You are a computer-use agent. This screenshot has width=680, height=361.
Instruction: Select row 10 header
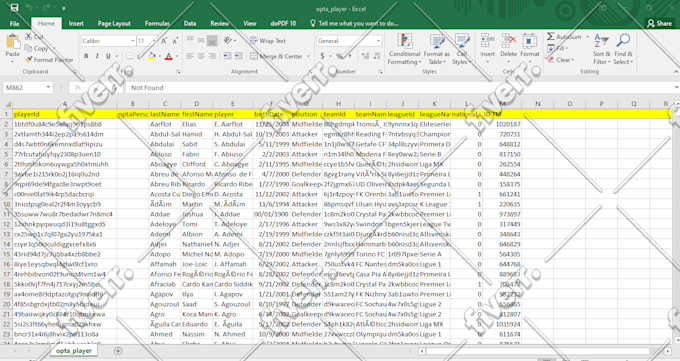click(x=7, y=204)
